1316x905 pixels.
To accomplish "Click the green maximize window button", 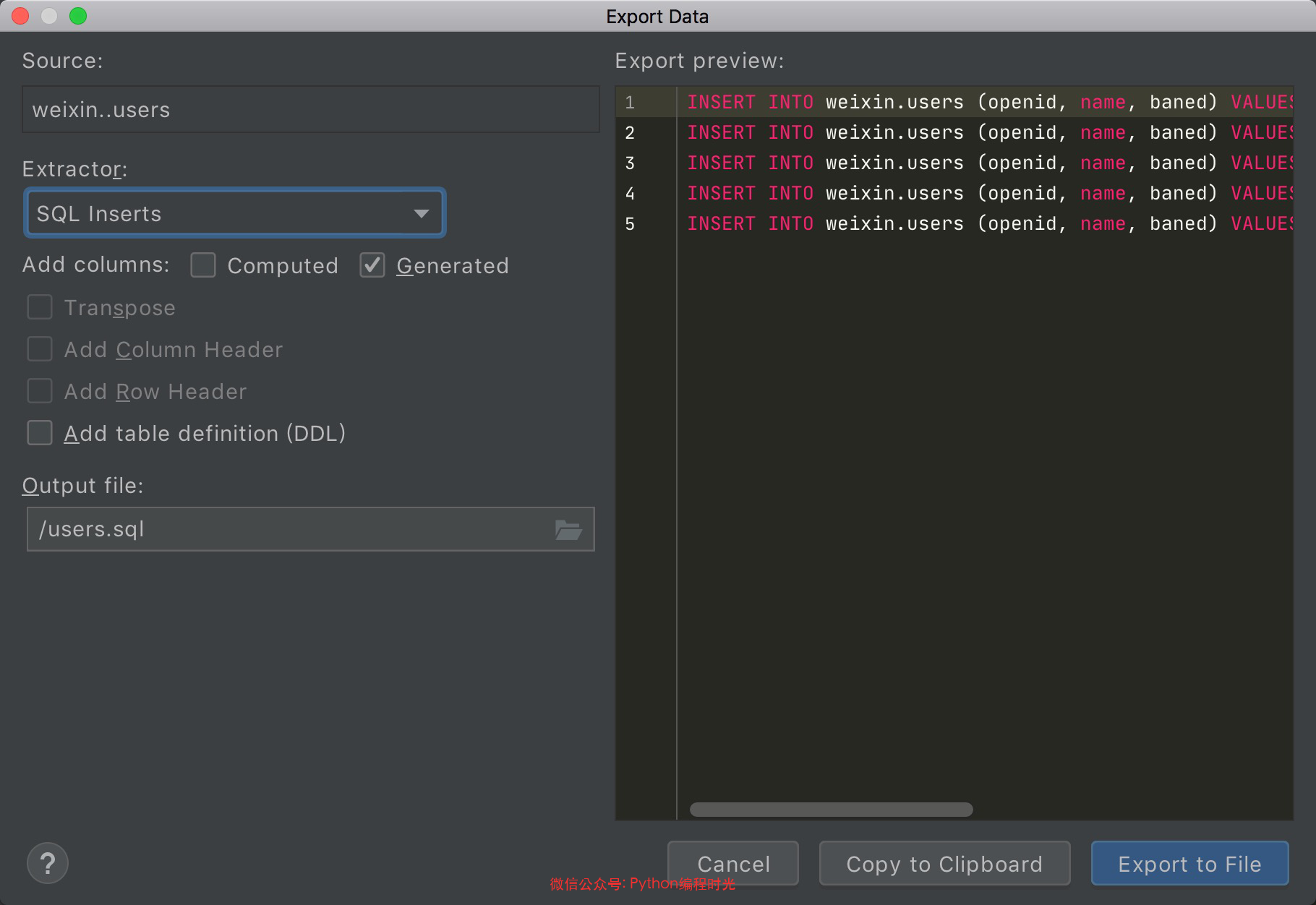I will (78, 16).
